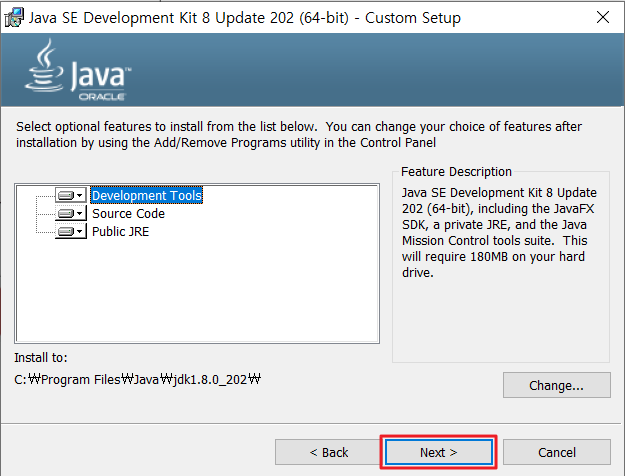Select the Source Code tree item
This screenshot has height=476, width=625.
pyautogui.click(x=128, y=213)
